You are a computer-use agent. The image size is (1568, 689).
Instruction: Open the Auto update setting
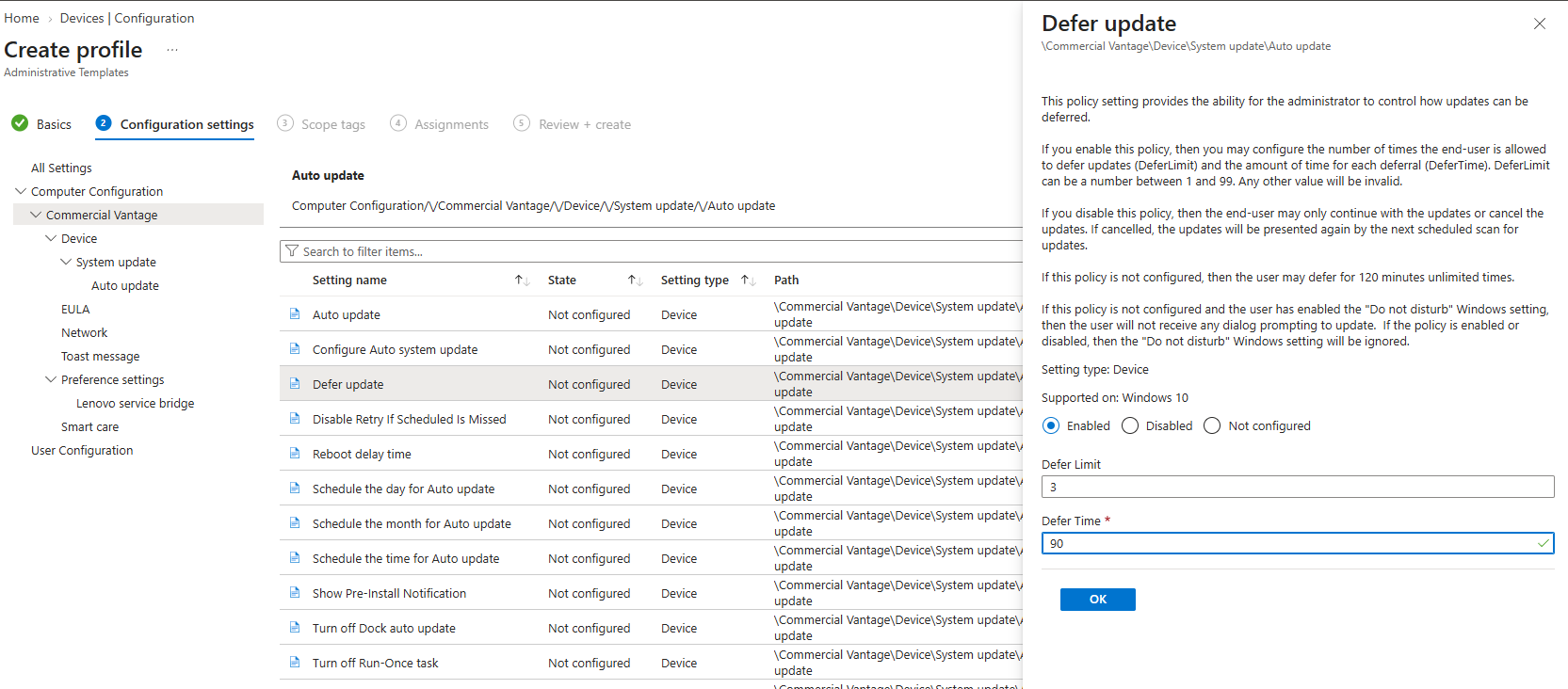tap(347, 315)
